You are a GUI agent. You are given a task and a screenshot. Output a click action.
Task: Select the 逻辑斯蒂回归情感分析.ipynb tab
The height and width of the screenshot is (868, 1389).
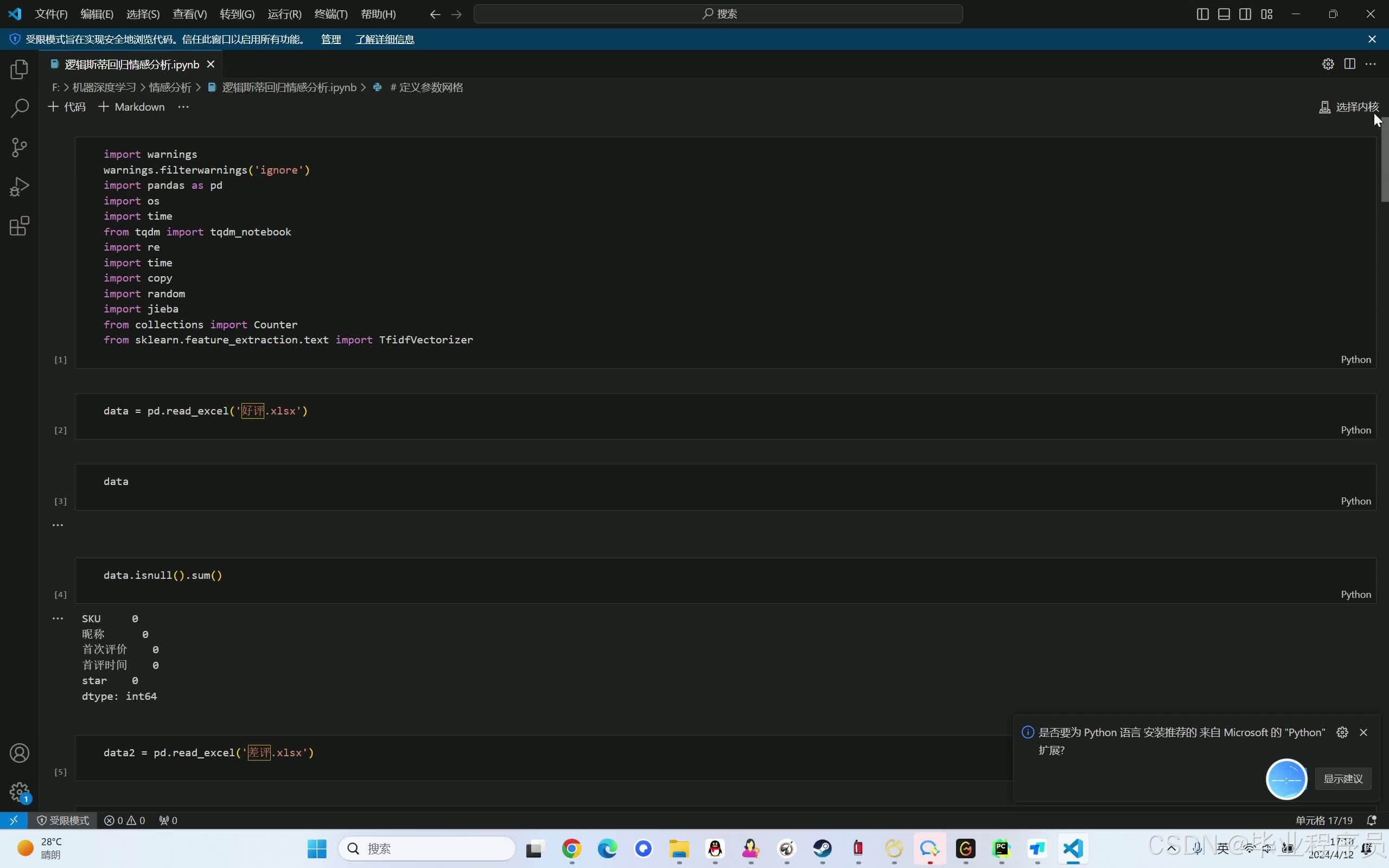tap(131, 65)
